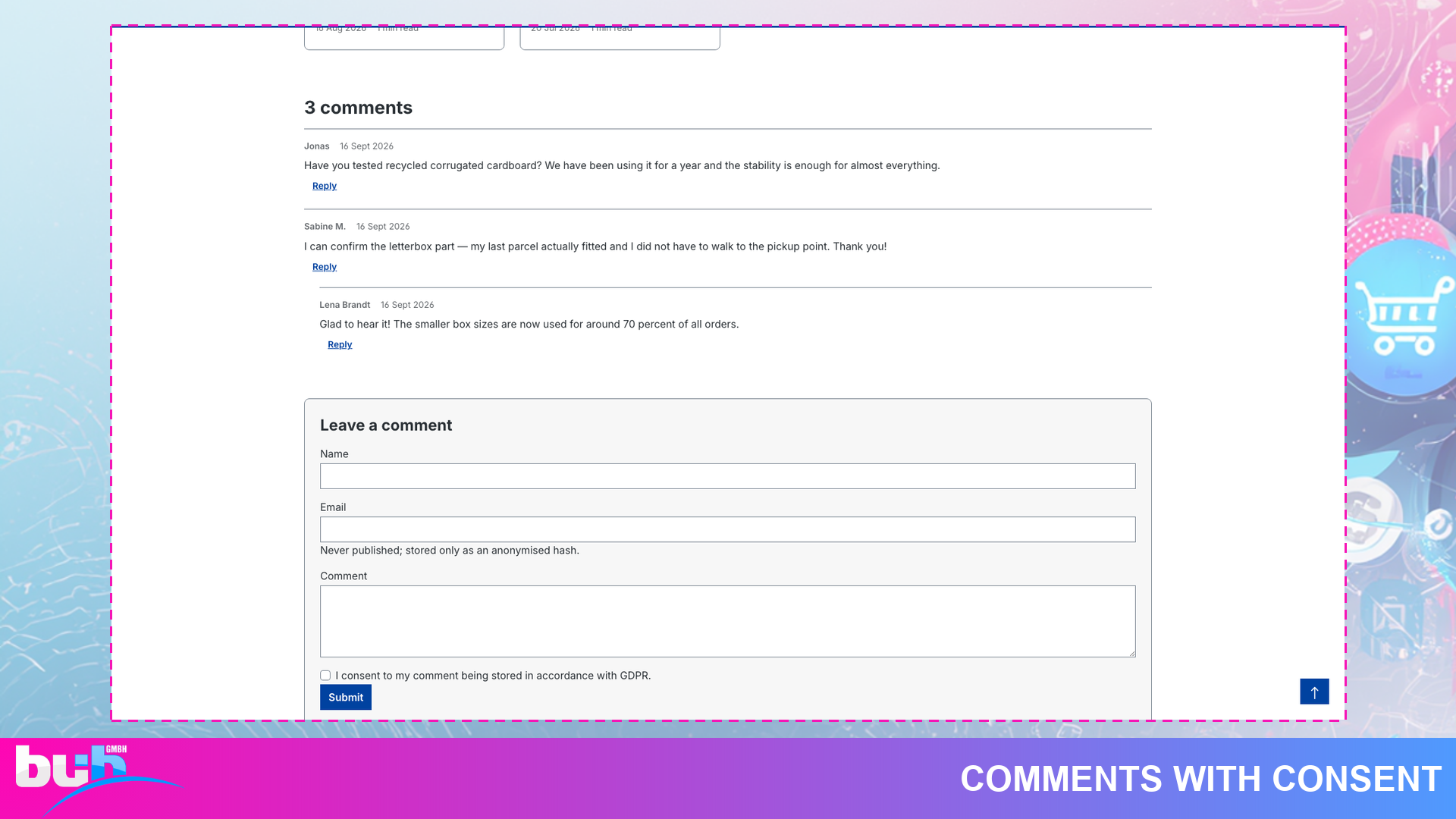The width and height of the screenshot is (1456, 819).
Task: Open the related article card dated Aug 2026
Action: 404,38
